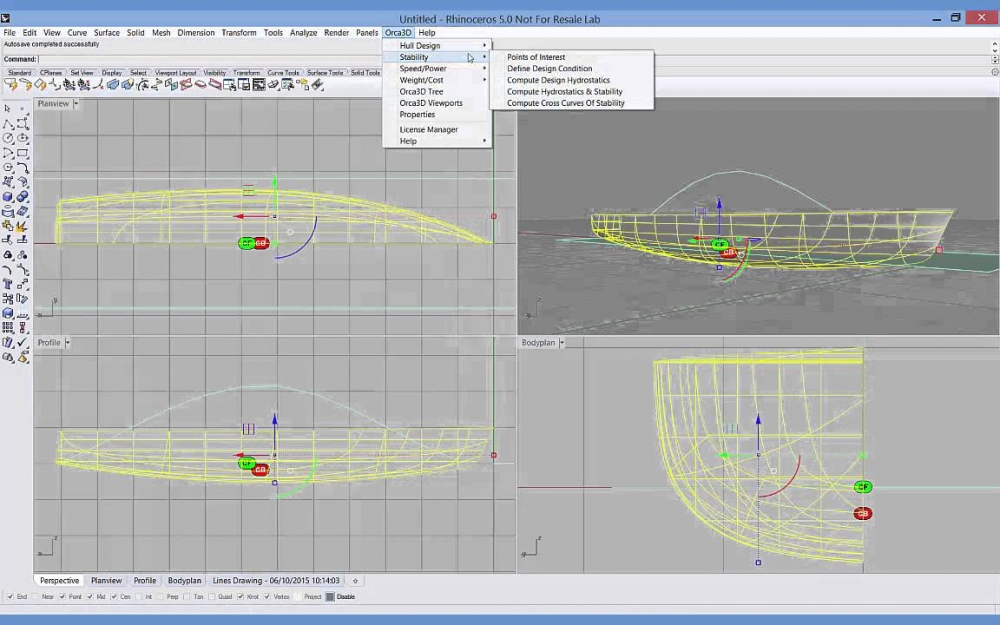
Task: Click the green CF marker in Bodyplan
Action: coord(862,487)
